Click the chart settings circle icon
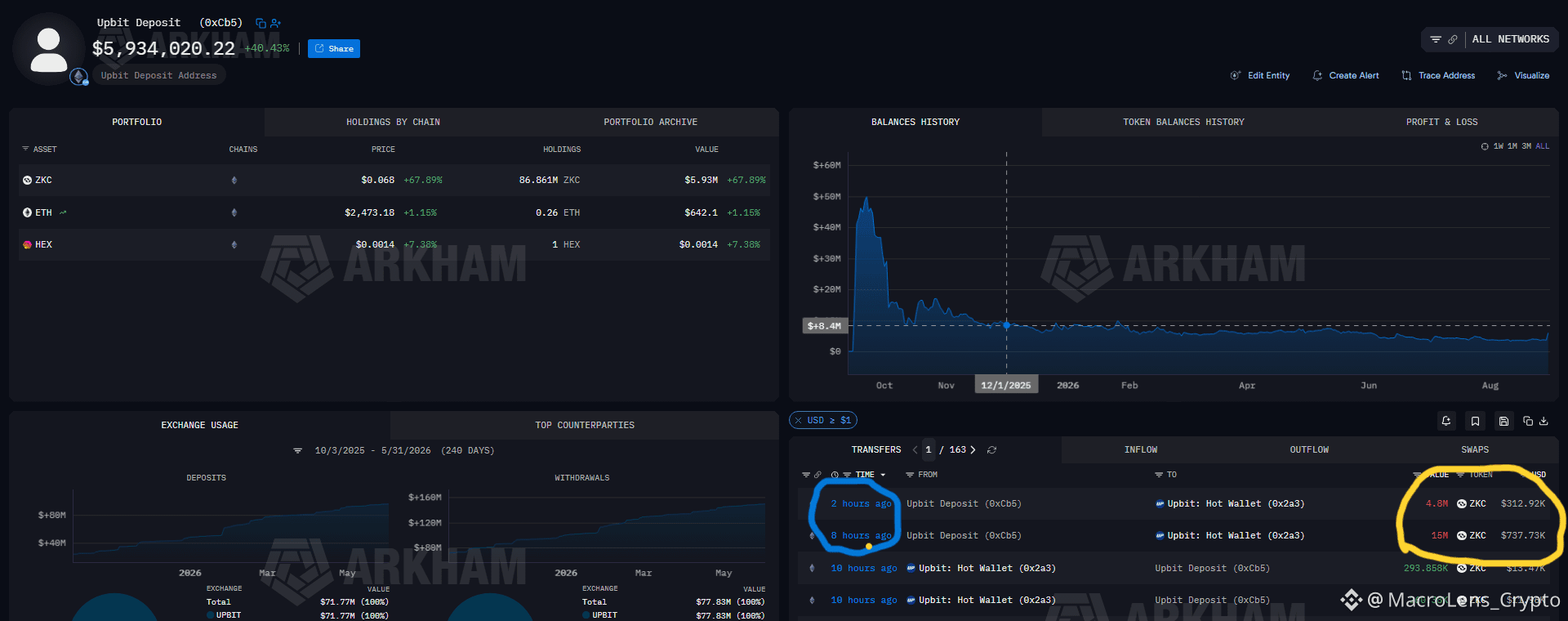This screenshot has width=1568, height=621. [x=1485, y=146]
